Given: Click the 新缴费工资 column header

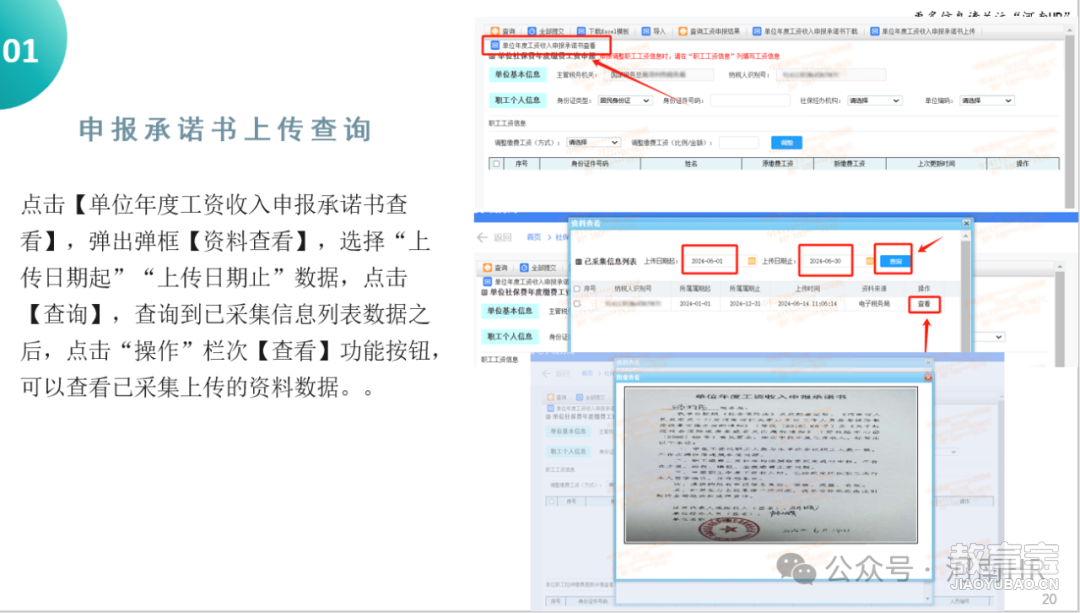Looking at the screenshot, I should coord(850,164).
